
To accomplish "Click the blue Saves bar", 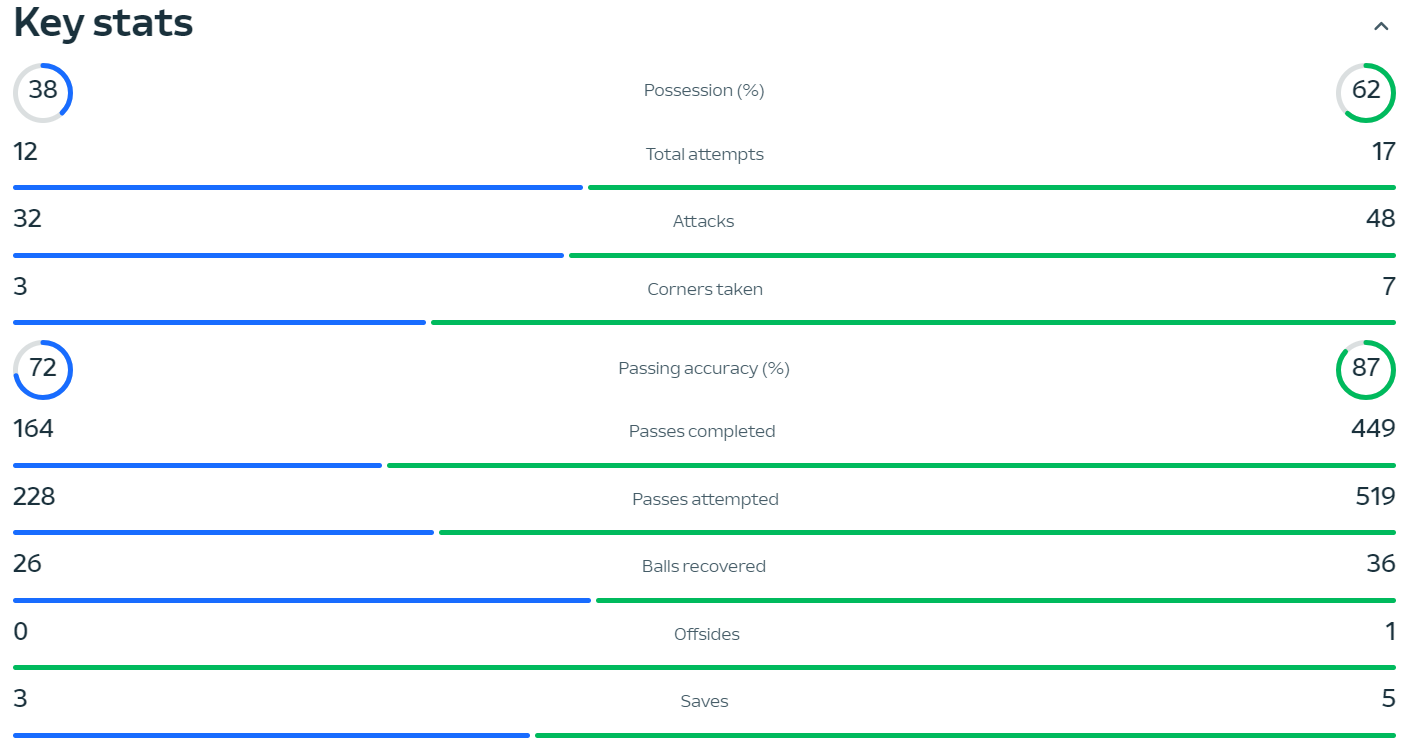I will coord(271,735).
